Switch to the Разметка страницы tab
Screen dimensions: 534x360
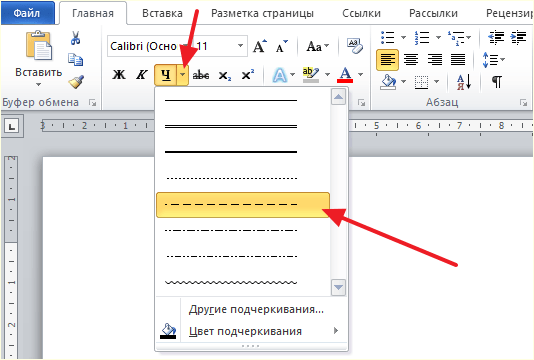[x=262, y=13]
